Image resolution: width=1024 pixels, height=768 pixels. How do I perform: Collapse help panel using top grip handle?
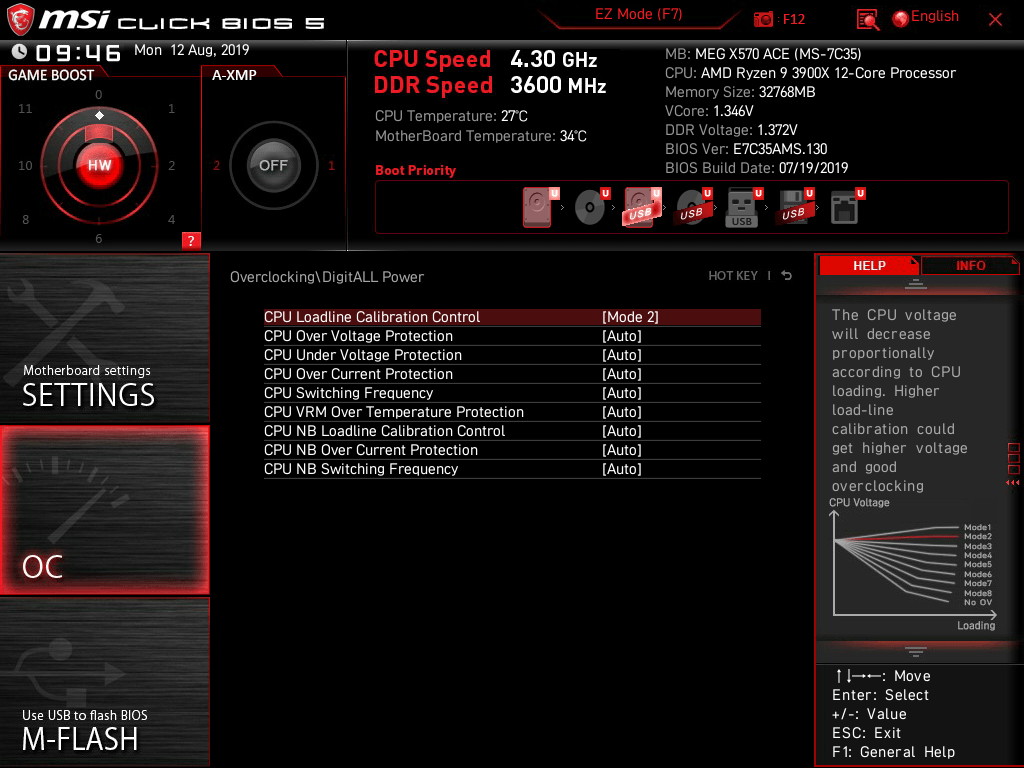tap(916, 283)
